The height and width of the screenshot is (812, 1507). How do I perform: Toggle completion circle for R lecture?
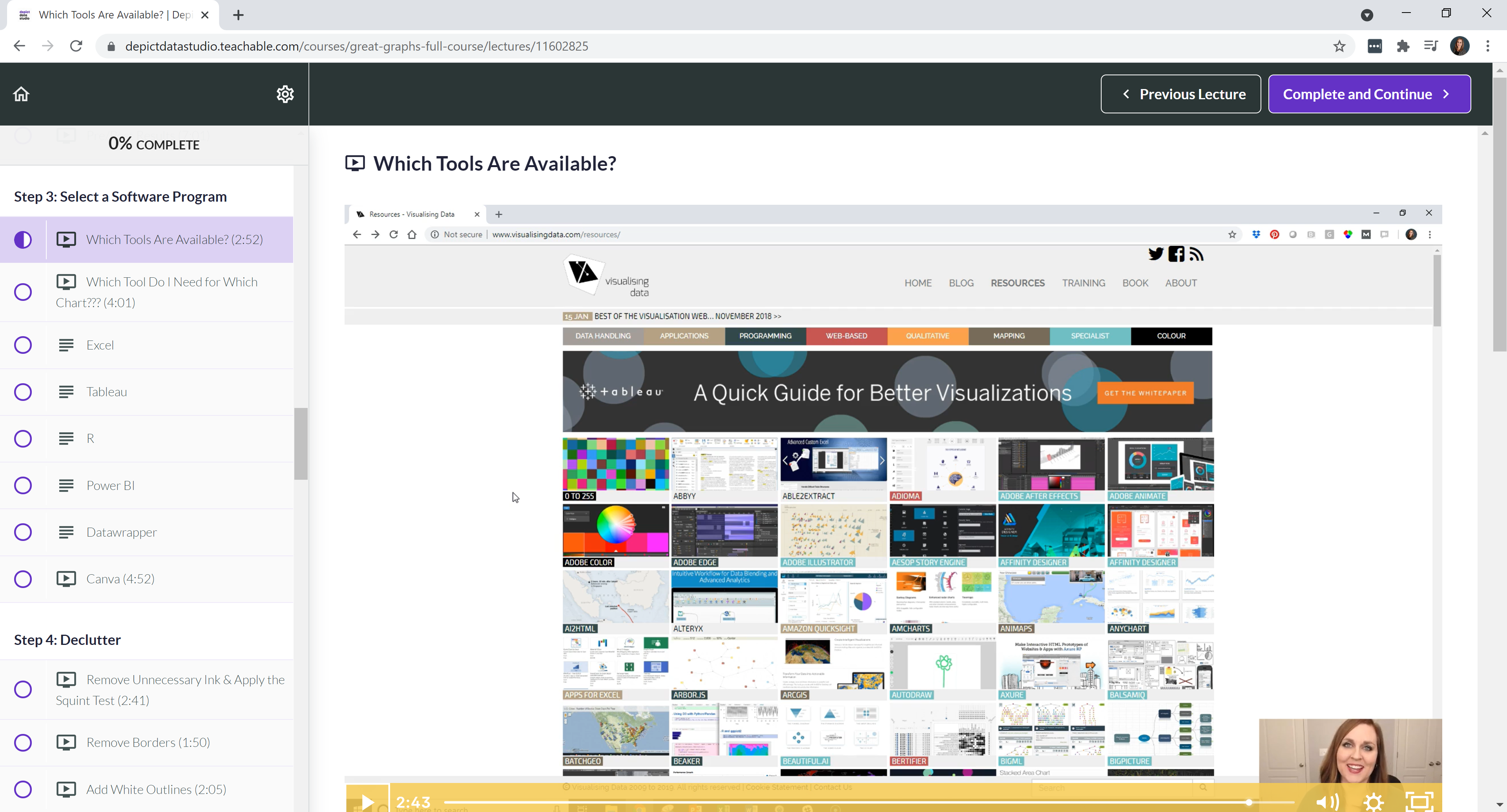tap(23, 439)
